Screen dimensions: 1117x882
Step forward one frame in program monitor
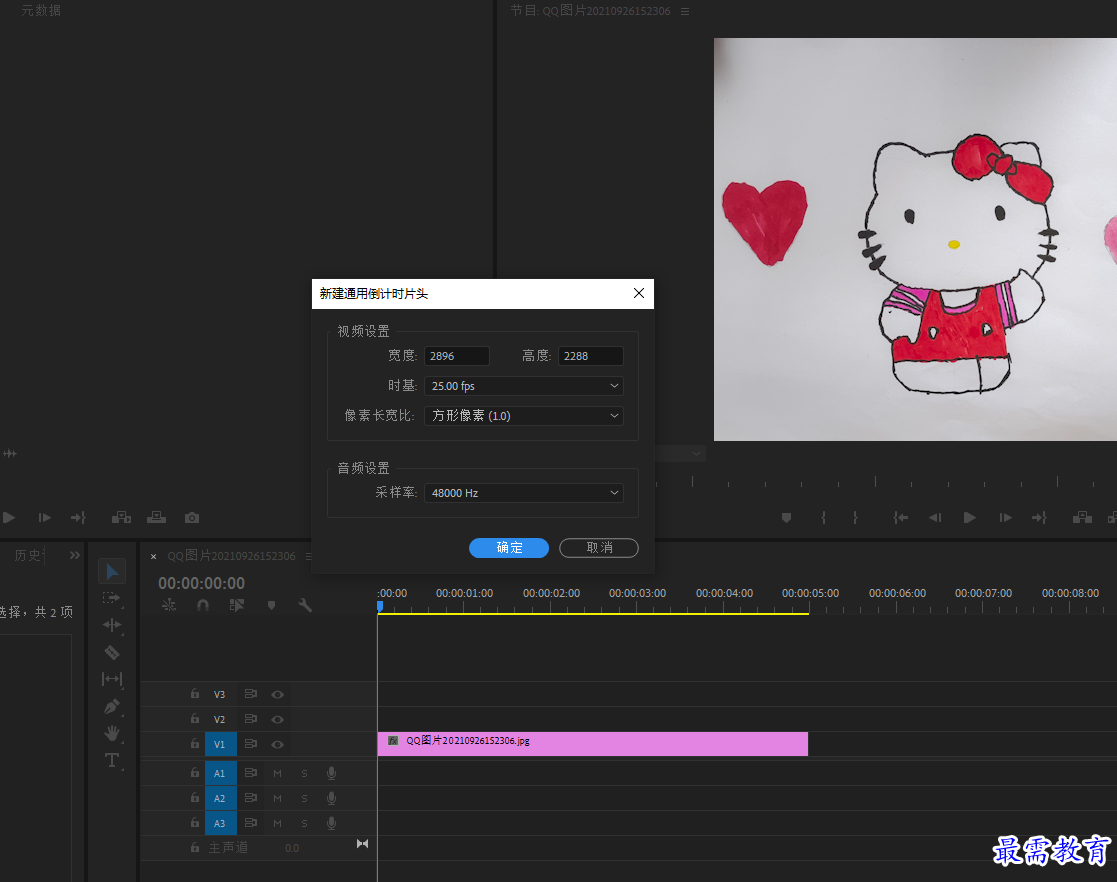[1005, 517]
